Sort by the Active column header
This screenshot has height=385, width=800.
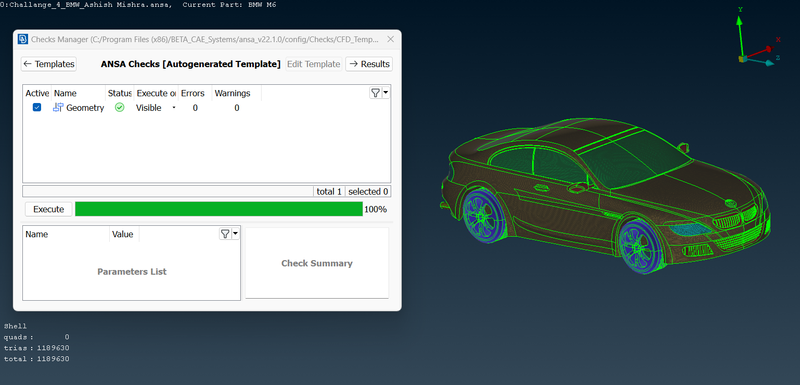point(37,93)
